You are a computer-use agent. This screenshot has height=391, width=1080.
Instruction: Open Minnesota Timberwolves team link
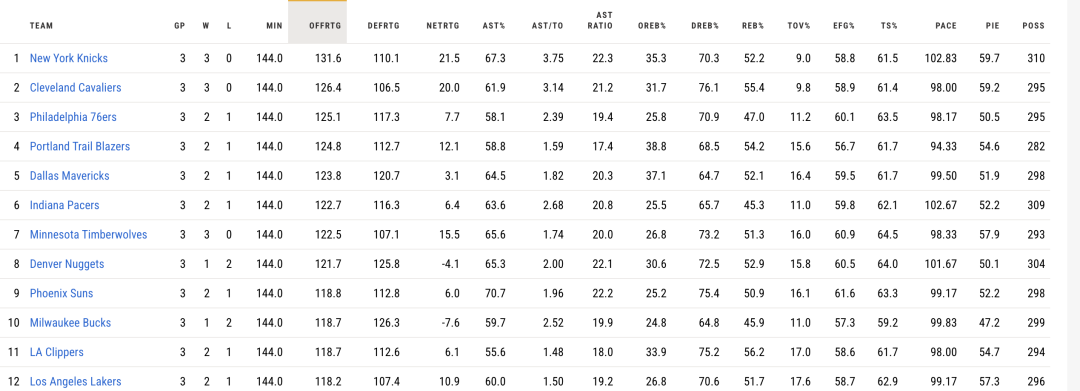[x=88, y=235]
